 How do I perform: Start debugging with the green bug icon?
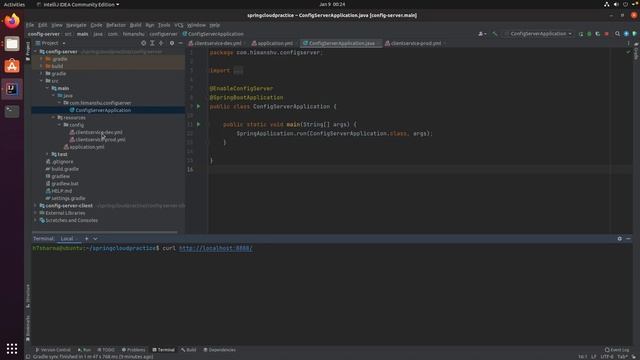point(589,34)
